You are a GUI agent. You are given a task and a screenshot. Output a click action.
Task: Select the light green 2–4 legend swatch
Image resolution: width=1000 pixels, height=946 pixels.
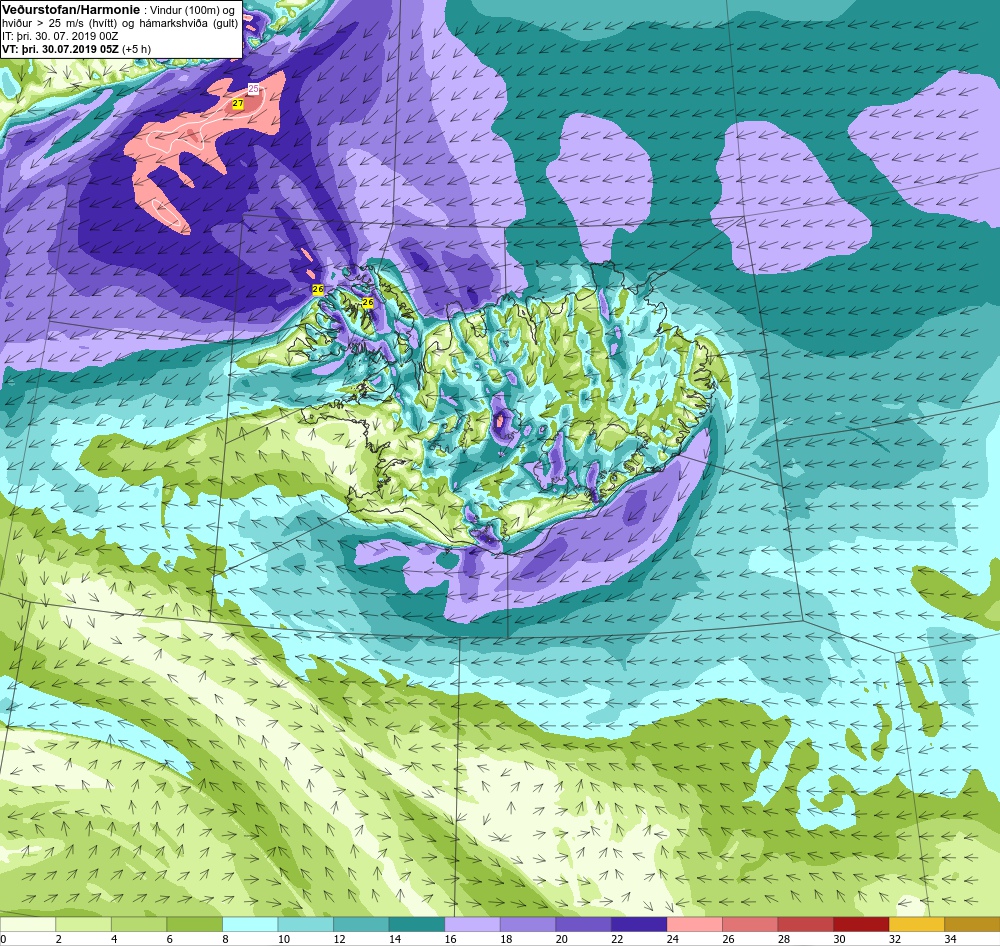click(x=84, y=924)
